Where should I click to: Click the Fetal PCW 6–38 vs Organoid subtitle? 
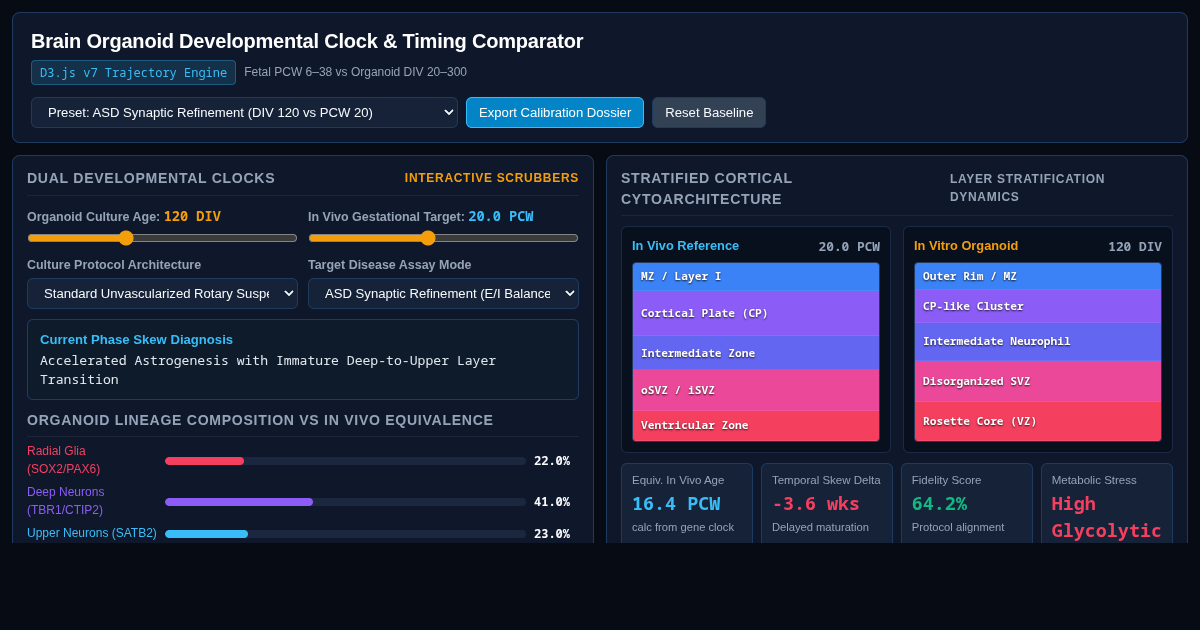click(355, 72)
